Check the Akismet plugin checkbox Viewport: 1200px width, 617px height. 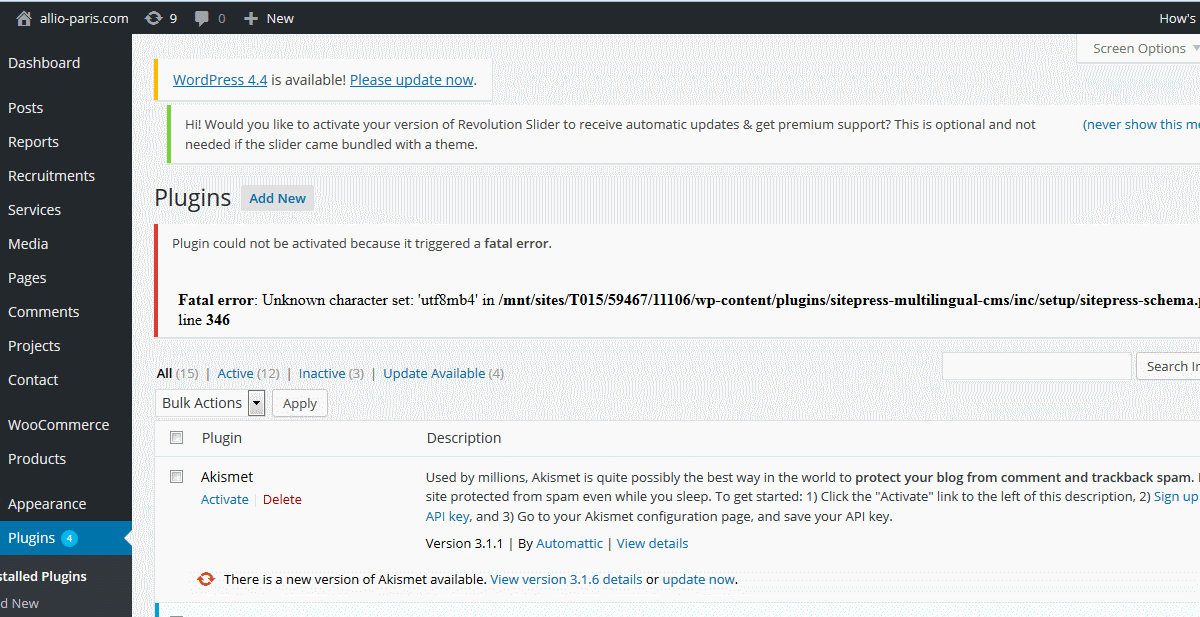(177, 477)
